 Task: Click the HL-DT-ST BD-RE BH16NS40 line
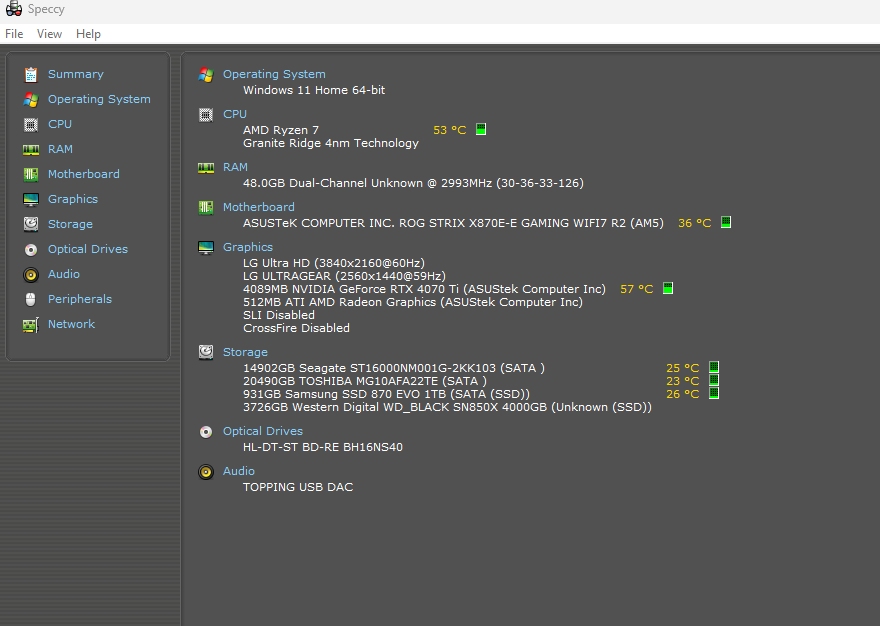(323, 447)
